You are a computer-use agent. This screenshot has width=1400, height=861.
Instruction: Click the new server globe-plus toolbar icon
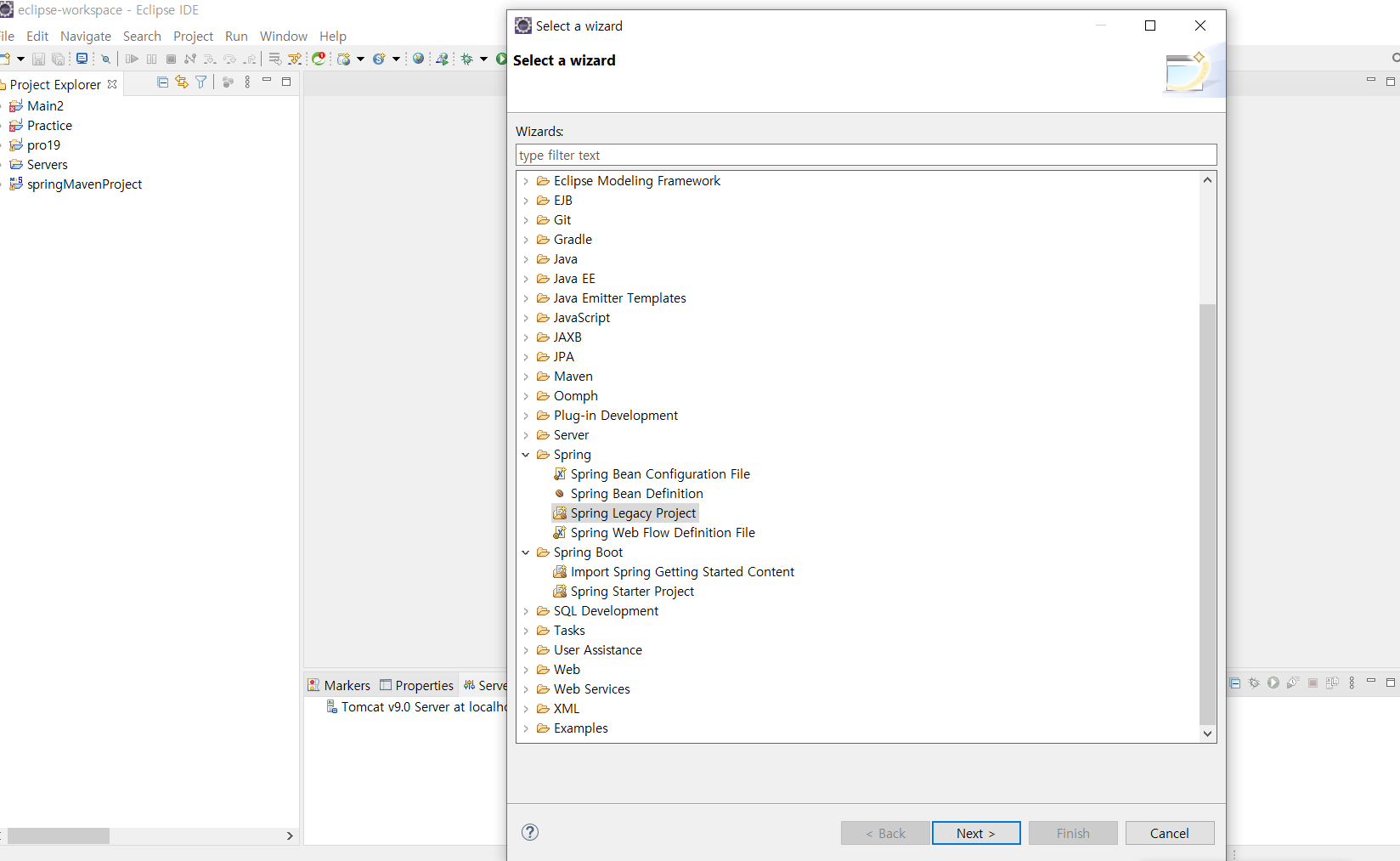343,59
